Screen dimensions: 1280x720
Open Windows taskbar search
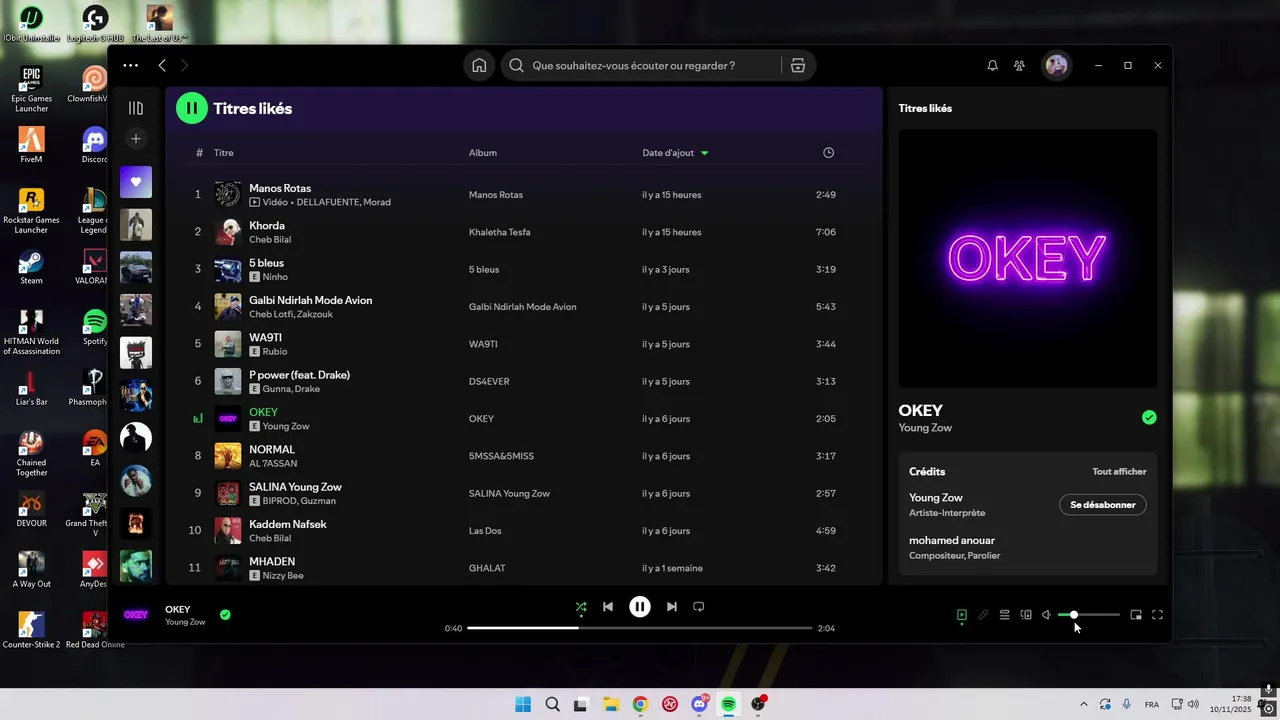(x=552, y=704)
